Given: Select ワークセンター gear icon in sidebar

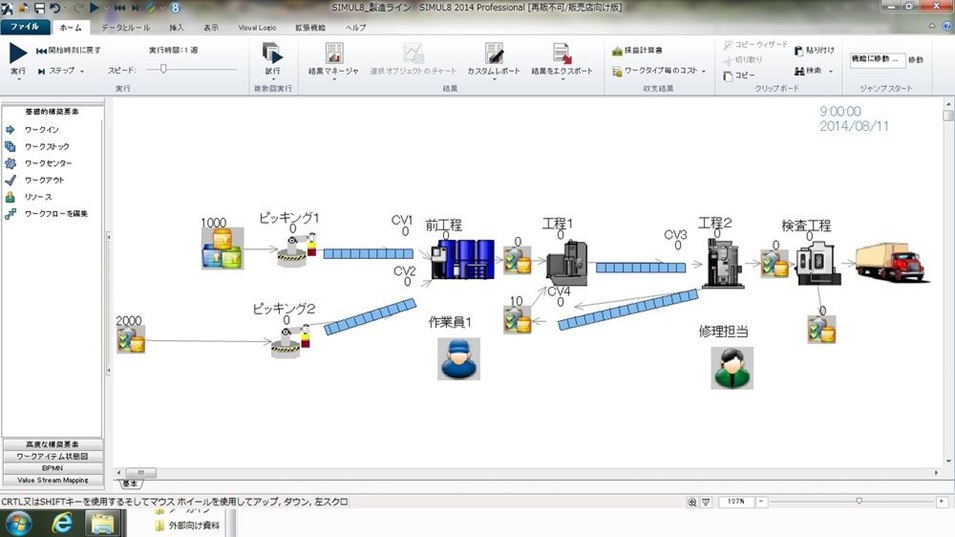Looking at the screenshot, I should (11, 163).
